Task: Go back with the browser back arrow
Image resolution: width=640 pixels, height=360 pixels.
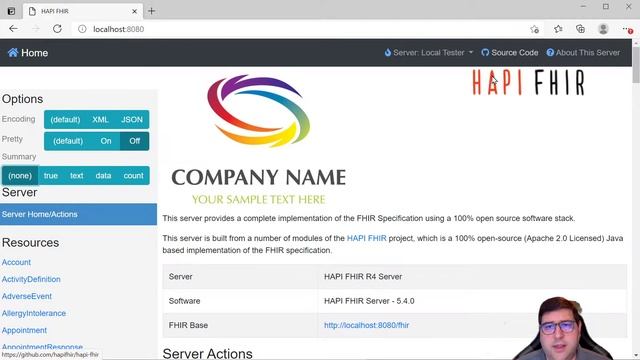Action: pyautogui.click(x=13, y=29)
